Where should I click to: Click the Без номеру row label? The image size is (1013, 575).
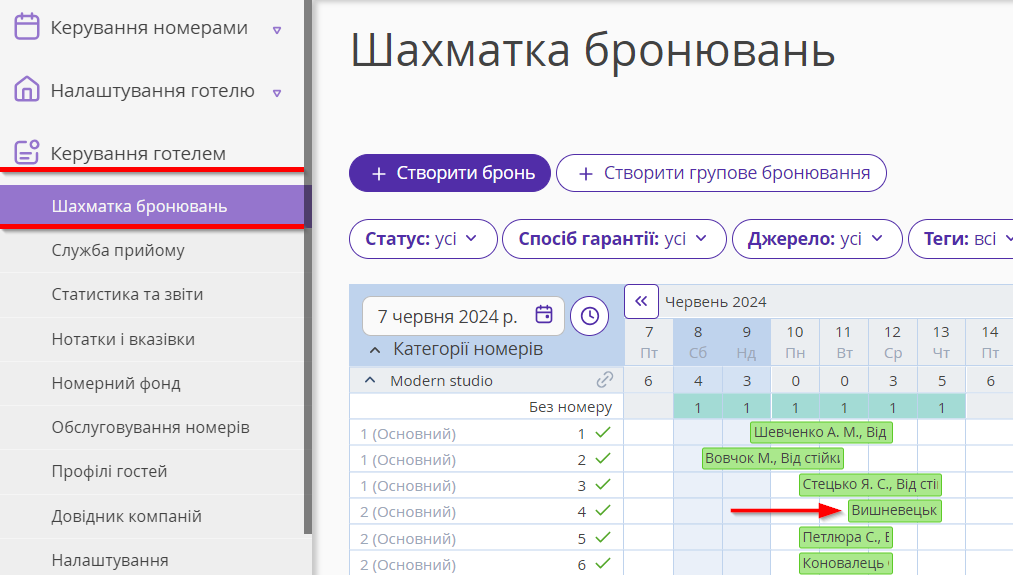click(x=570, y=407)
